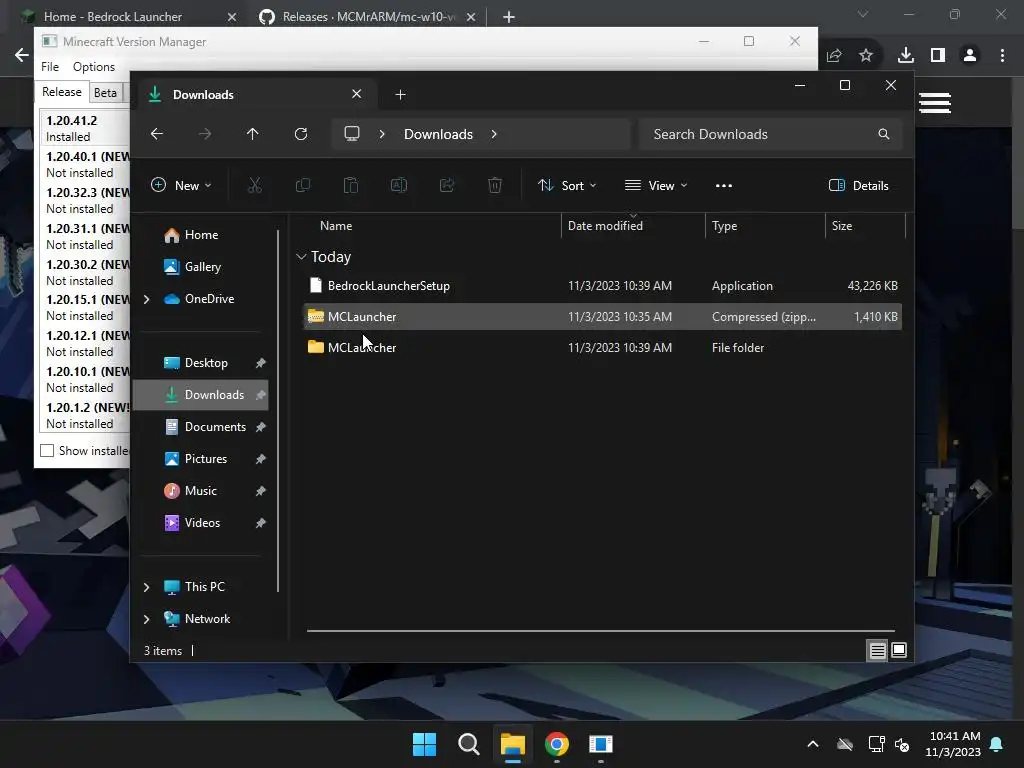Viewport: 1024px width, 768px height.
Task: Click File Explorer on the taskbar
Action: 513,744
